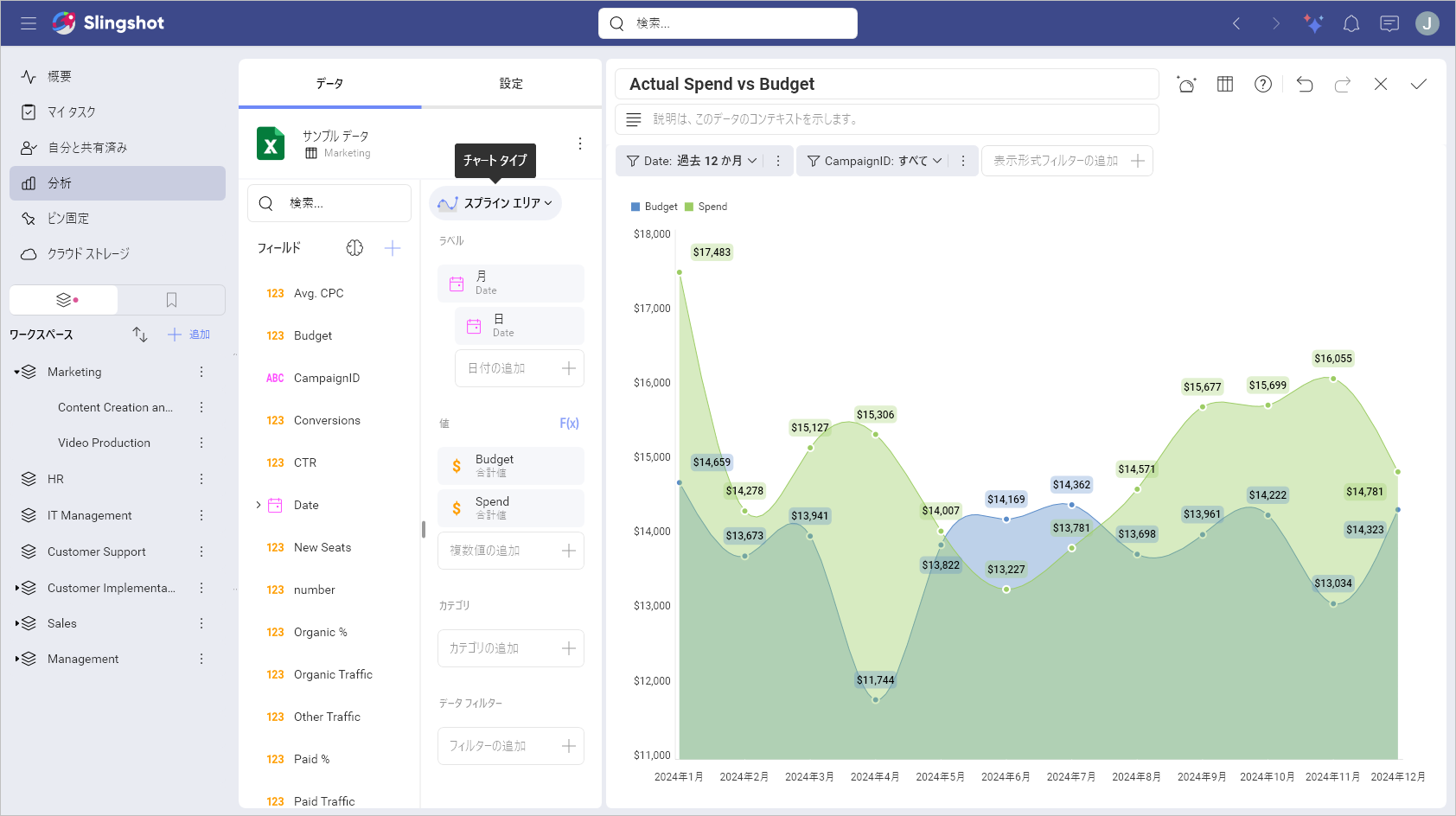1456x816 pixels.
Task: Open fields brain insight icon
Action: (354, 248)
